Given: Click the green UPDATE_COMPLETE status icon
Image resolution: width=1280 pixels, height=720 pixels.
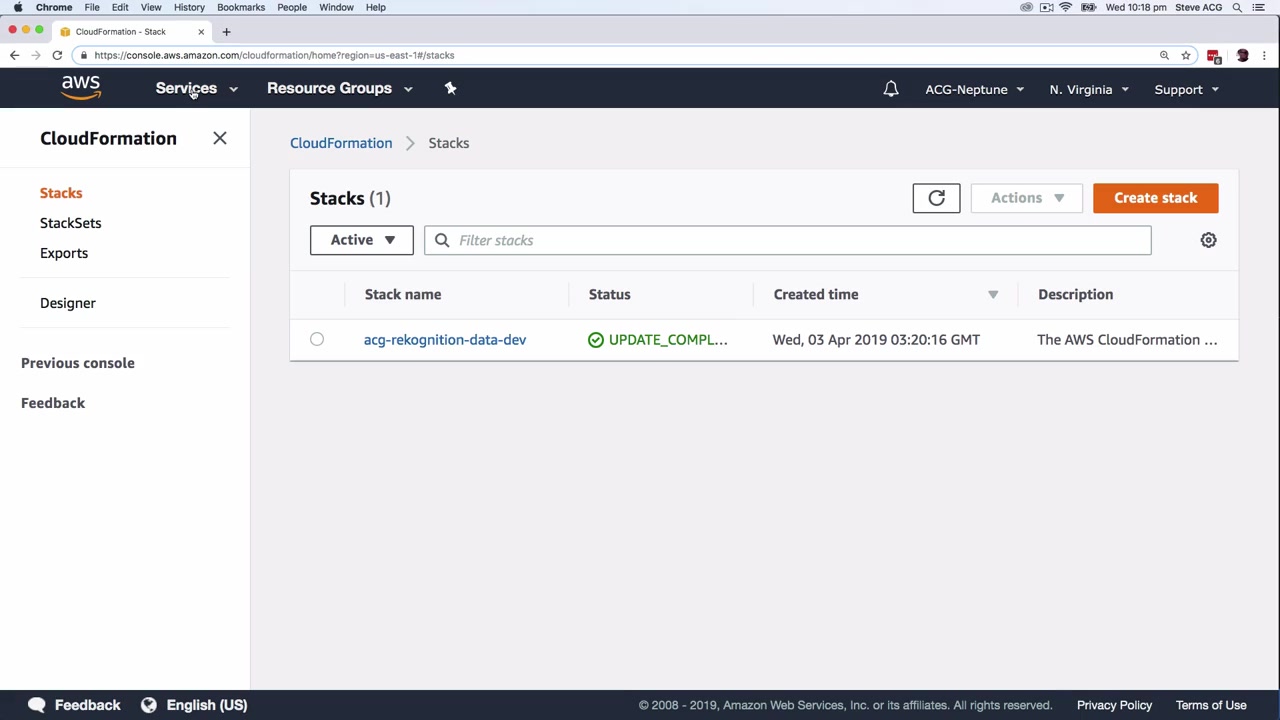Looking at the screenshot, I should pos(596,340).
